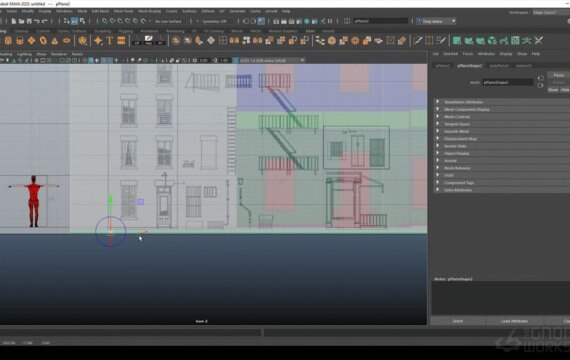Click the Cylindrical UV mapping green icon
This screenshot has height=360, width=570.
coord(469,40)
